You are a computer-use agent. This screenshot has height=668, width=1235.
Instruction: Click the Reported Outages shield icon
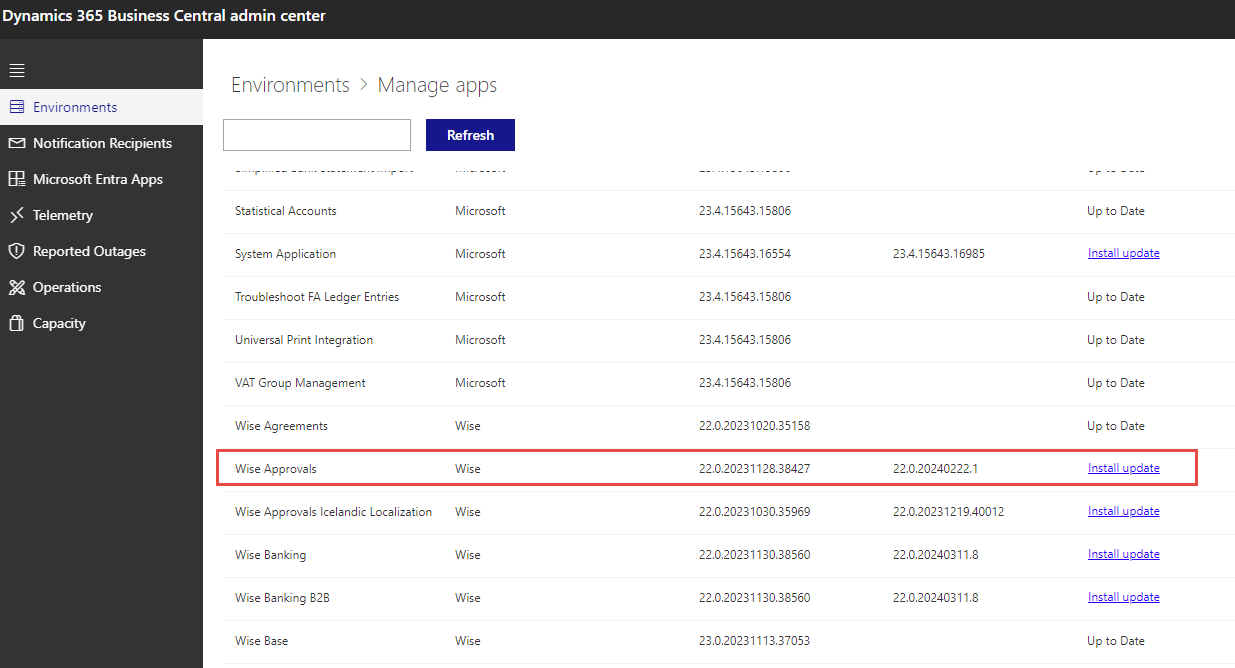pos(16,251)
